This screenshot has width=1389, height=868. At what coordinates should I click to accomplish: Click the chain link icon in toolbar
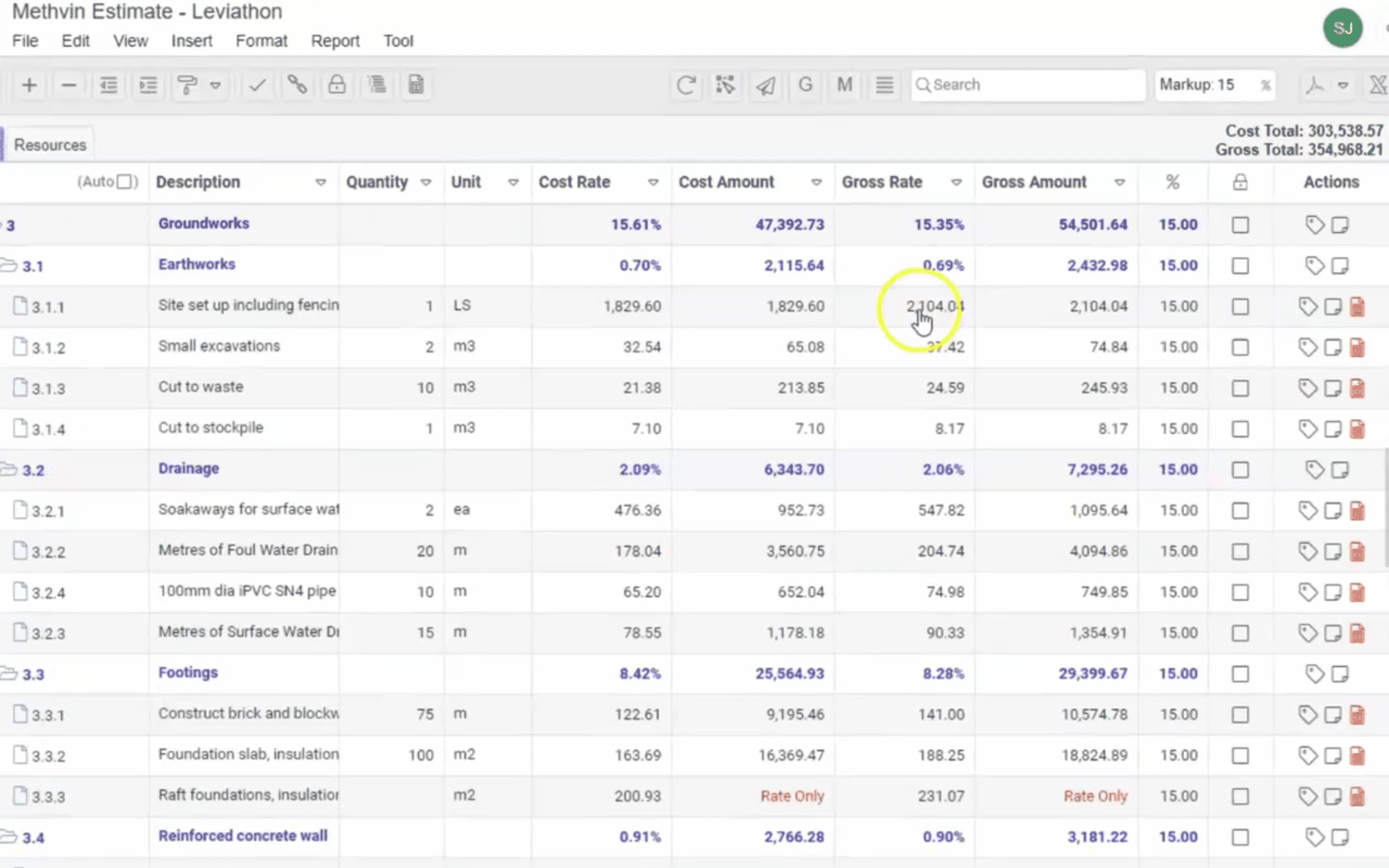click(x=297, y=85)
